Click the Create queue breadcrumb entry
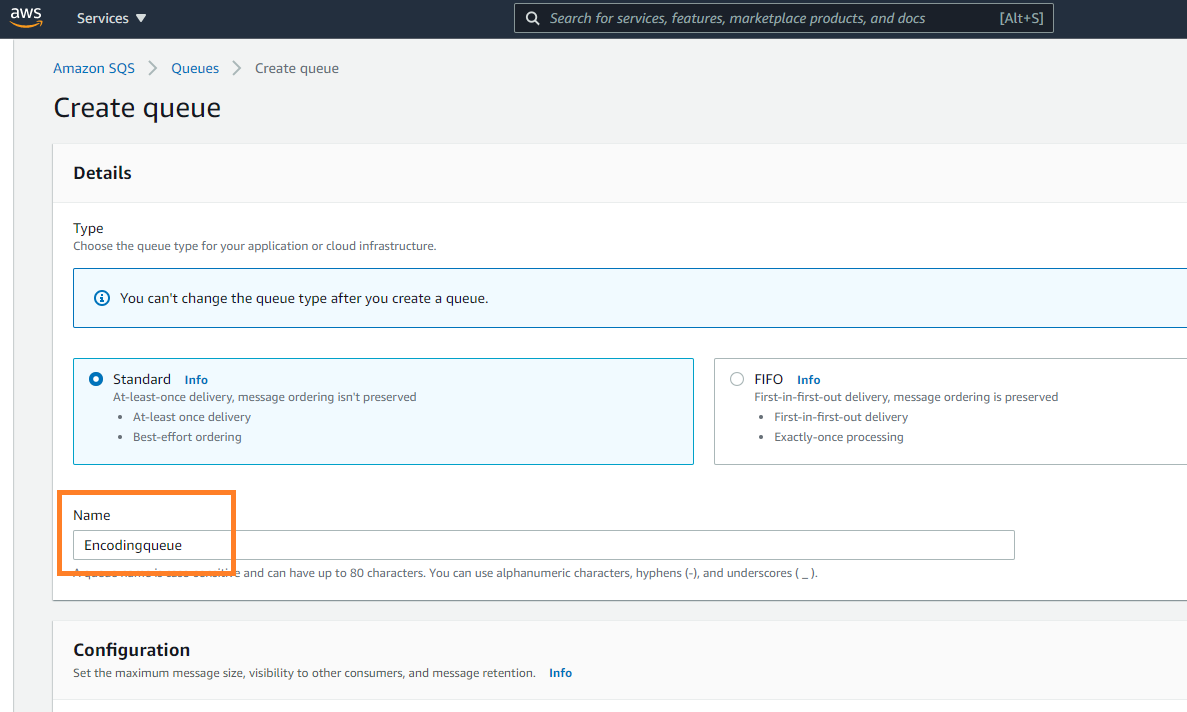Image resolution: width=1187 pixels, height=712 pixels. [296, 67]
